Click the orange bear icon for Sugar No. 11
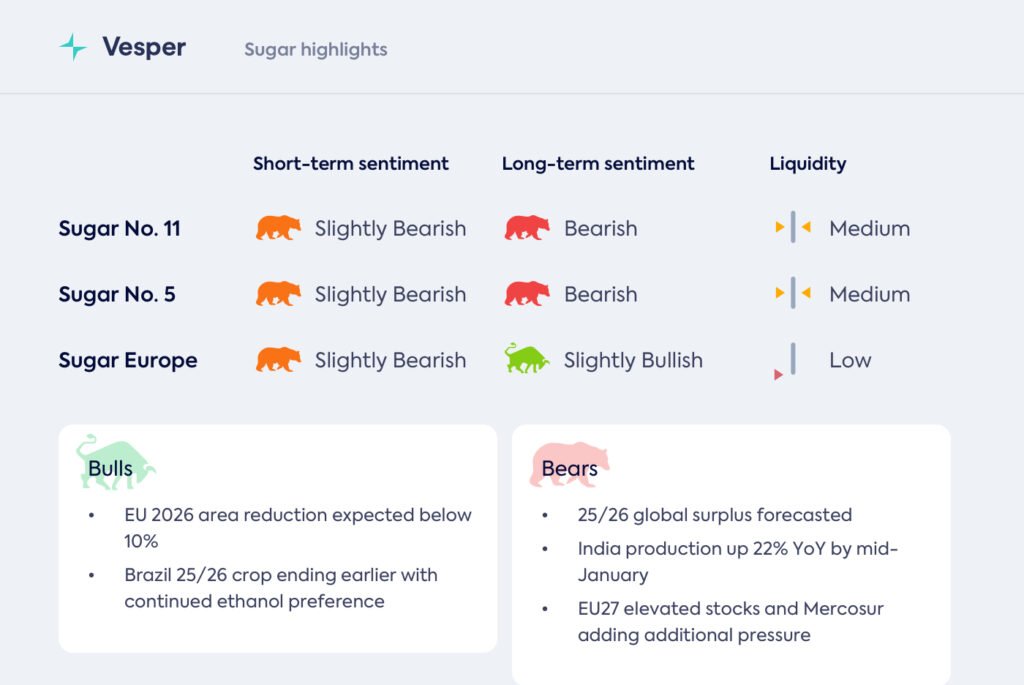Image resolution: width=1024 pixels, height=685 pixels. pyautogui.click(x=278, y=228)
